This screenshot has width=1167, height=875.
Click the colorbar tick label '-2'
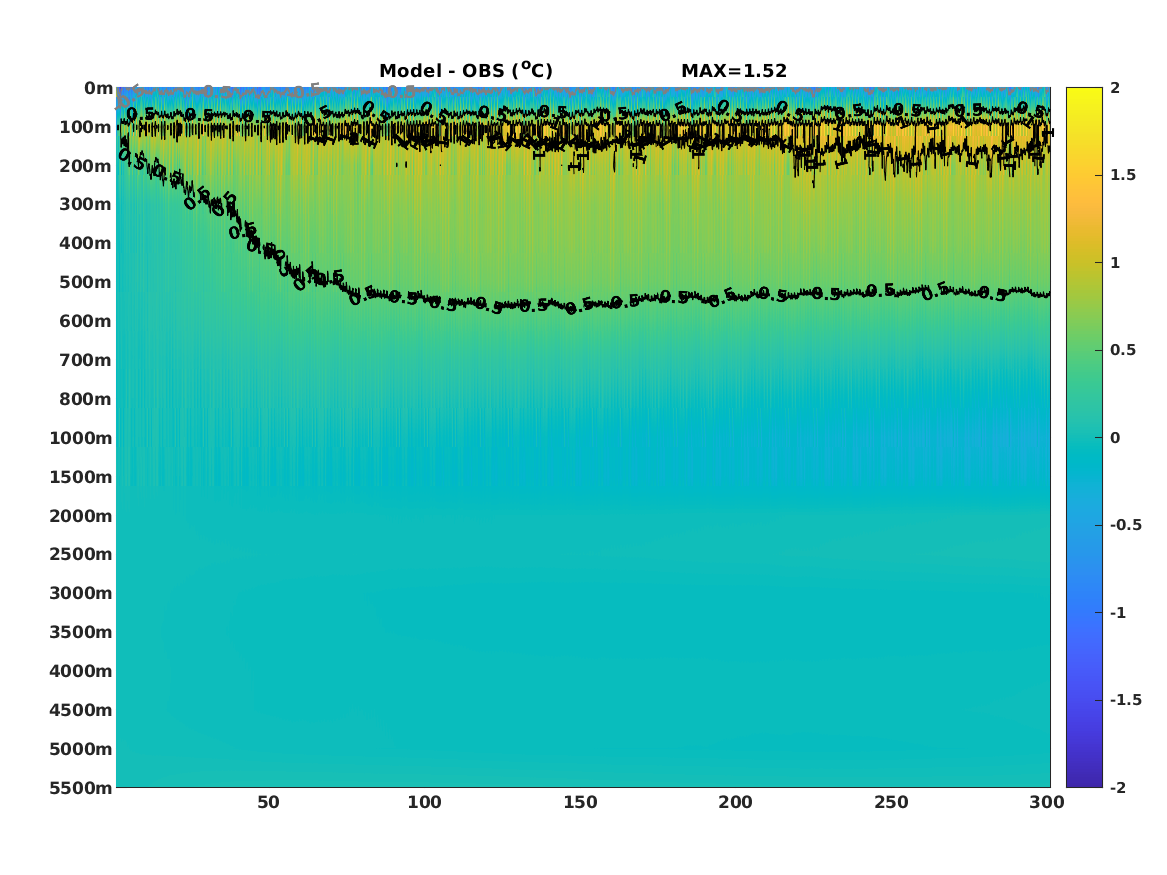pos(1118,787)
